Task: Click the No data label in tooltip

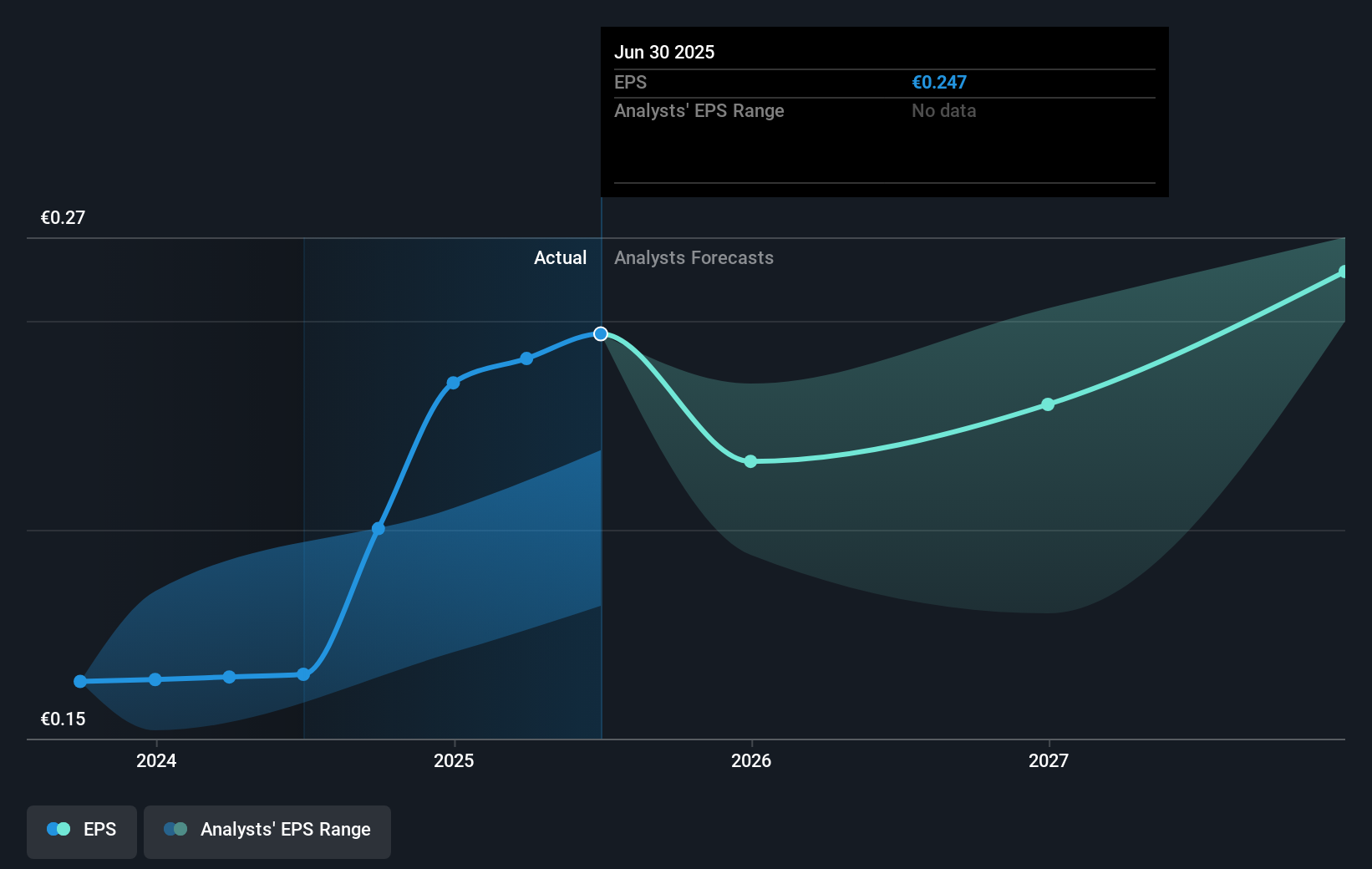Action: pos(943,110)
